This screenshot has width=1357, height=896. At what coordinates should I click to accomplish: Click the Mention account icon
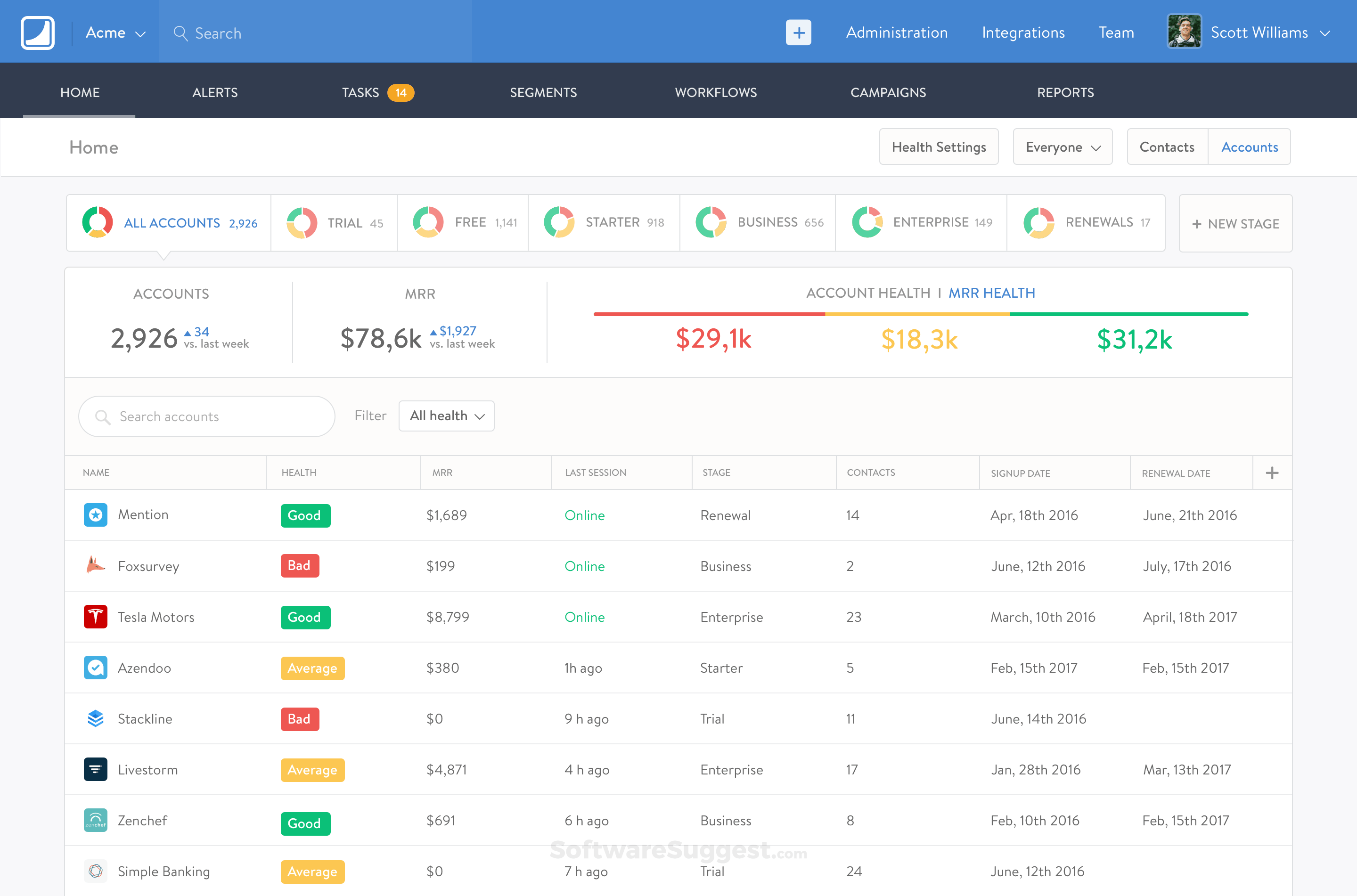(96, 515)
